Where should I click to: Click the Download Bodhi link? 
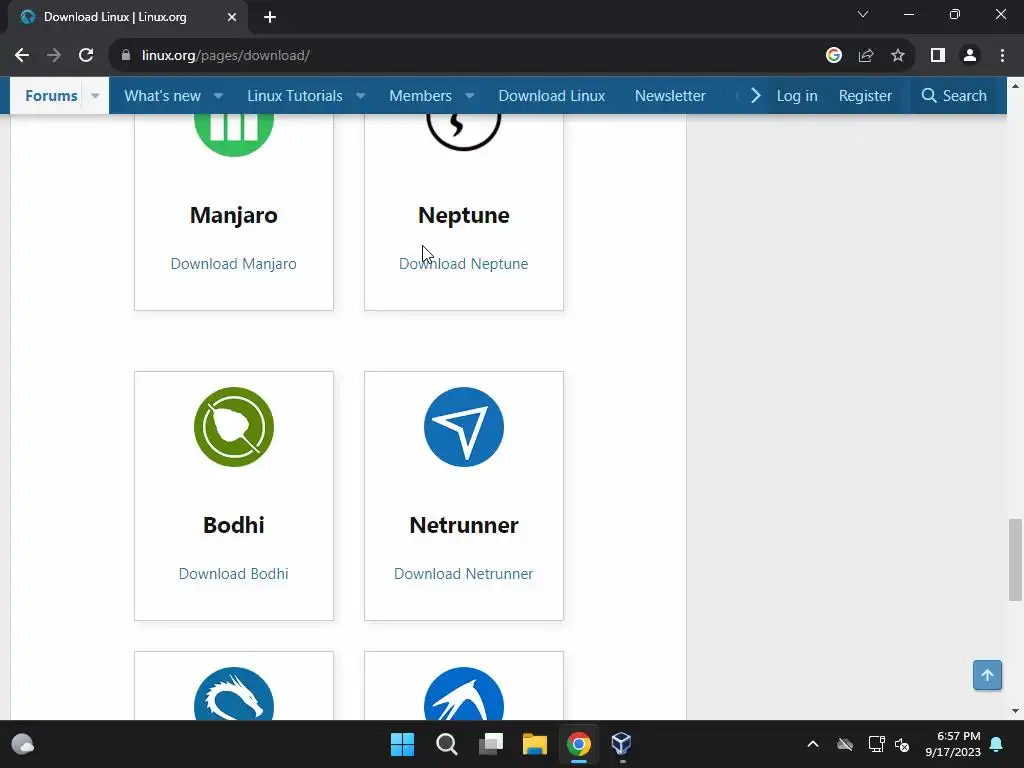pos(234,574)
